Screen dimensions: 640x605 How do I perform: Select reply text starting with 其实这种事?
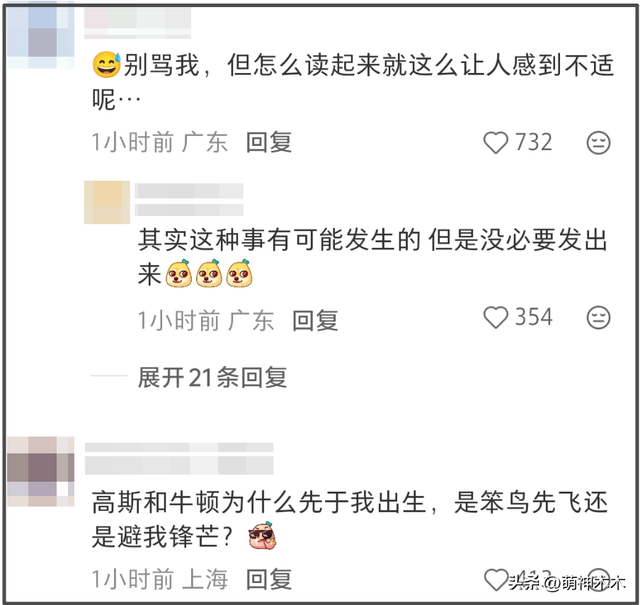click(x=373, y=257)
